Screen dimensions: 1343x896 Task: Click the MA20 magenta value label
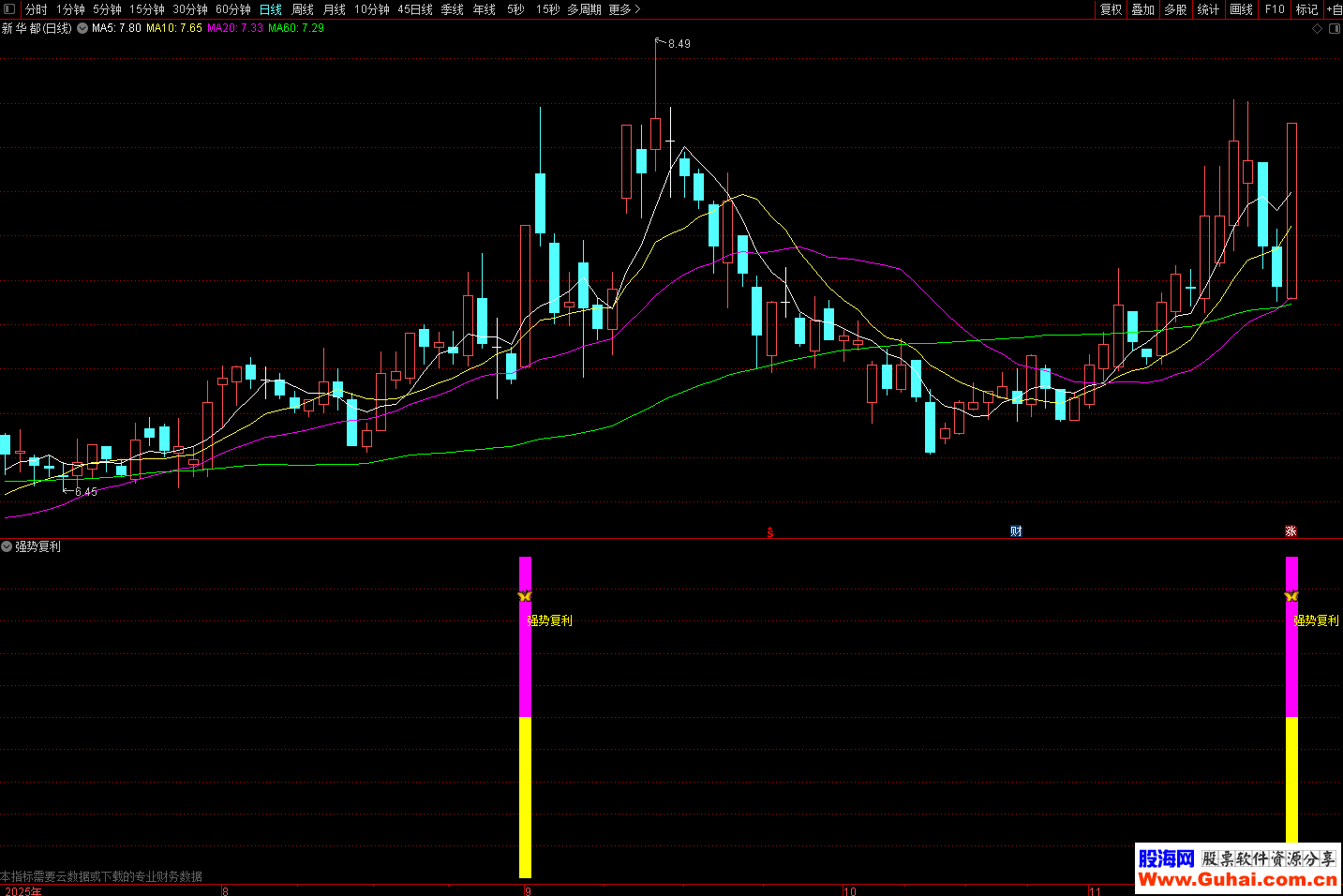pos(235,28)
